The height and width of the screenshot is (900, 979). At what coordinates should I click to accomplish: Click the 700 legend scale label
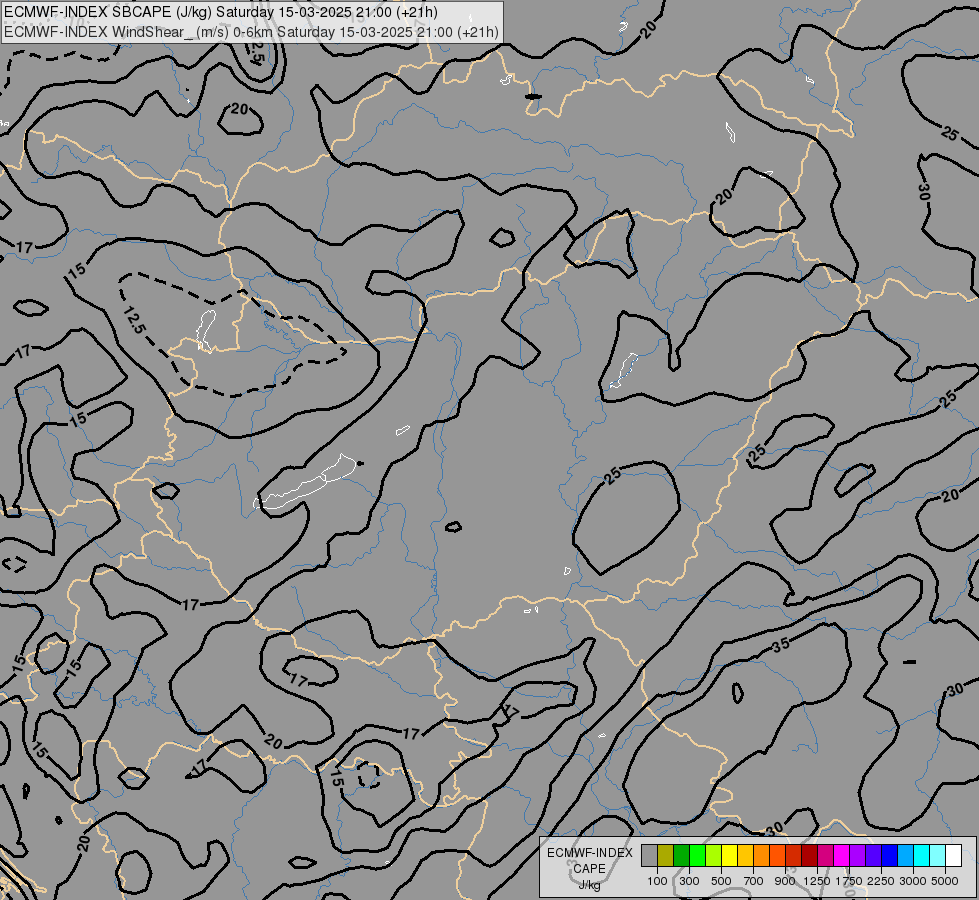(x=754, y=881)
